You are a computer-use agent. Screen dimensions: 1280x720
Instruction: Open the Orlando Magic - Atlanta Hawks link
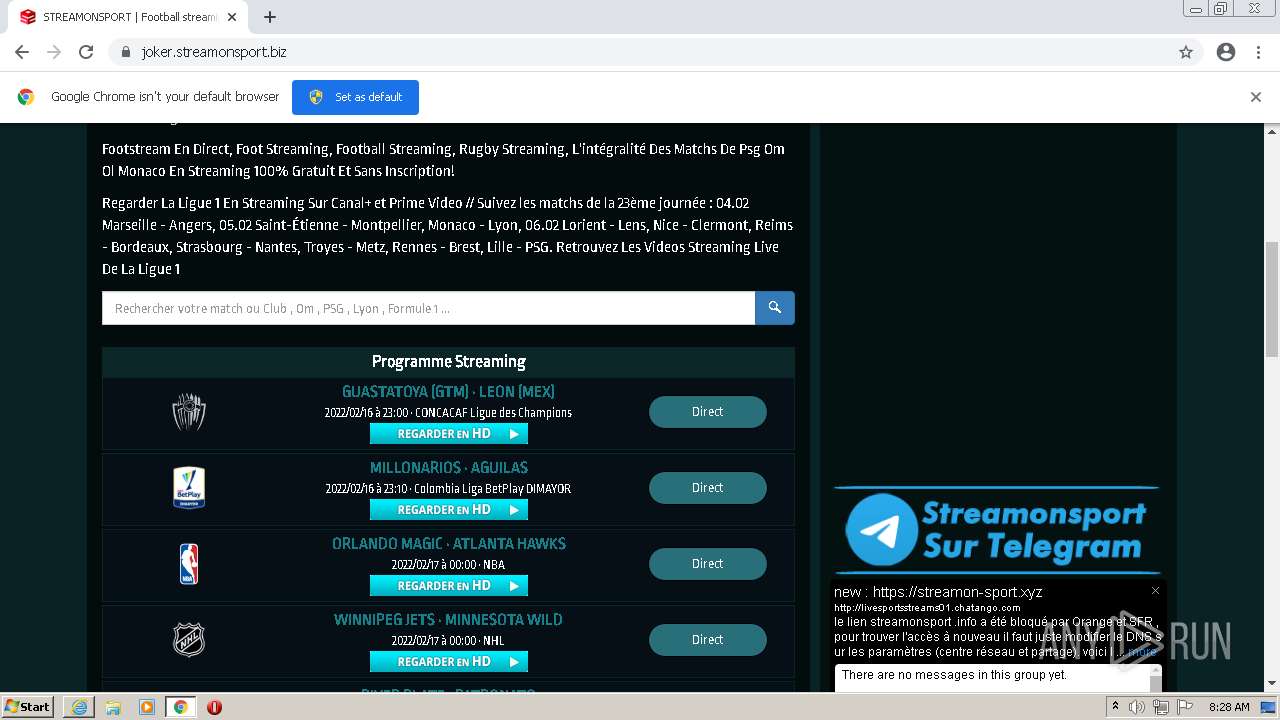(x=448, y=544)
